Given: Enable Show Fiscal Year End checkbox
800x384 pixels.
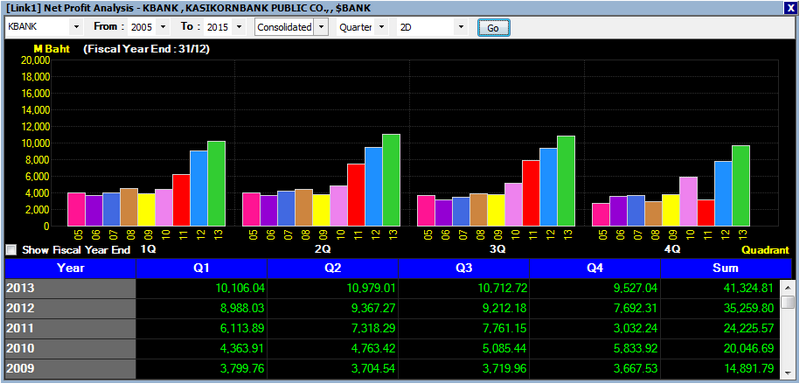Looking at the screenshot, I should [11, 250].
